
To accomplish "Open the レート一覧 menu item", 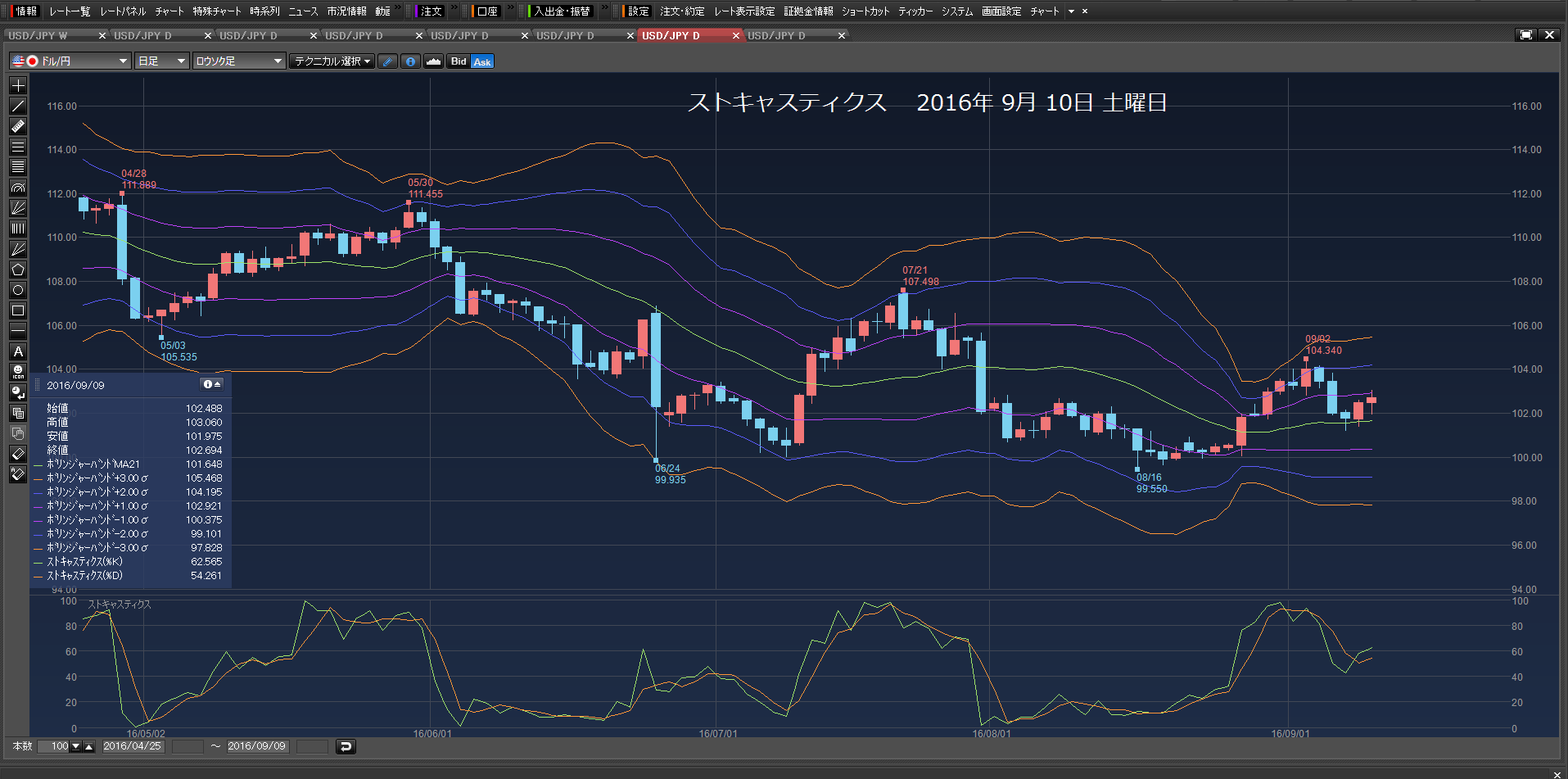I will [70, 11].
